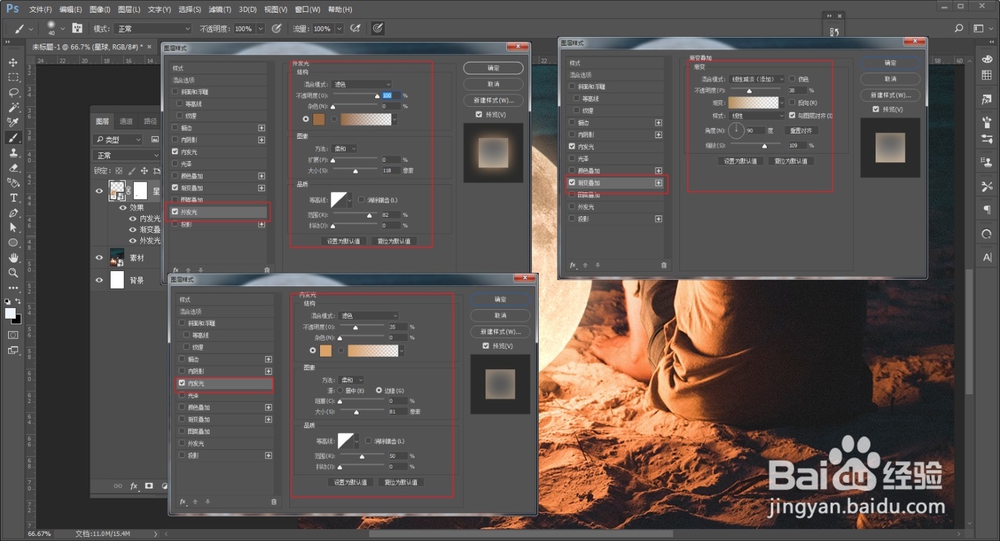Image resolution: width=1000 pixels, height=541 pixels.
Task: Open the brush 模式 dropdown in options bar
Action: coord(153,29)
